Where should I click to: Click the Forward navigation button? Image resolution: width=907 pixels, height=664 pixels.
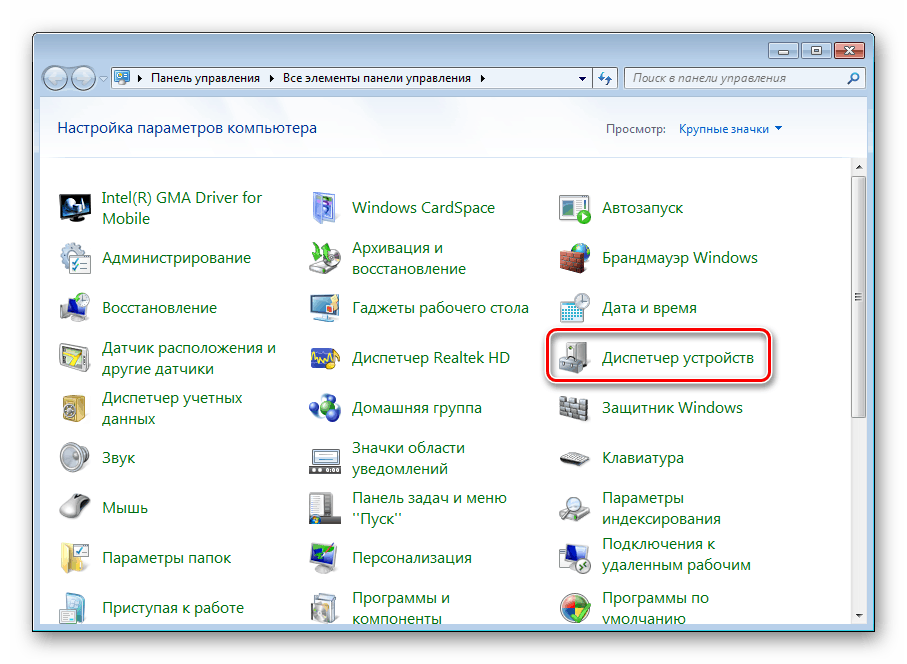point(83,78)
